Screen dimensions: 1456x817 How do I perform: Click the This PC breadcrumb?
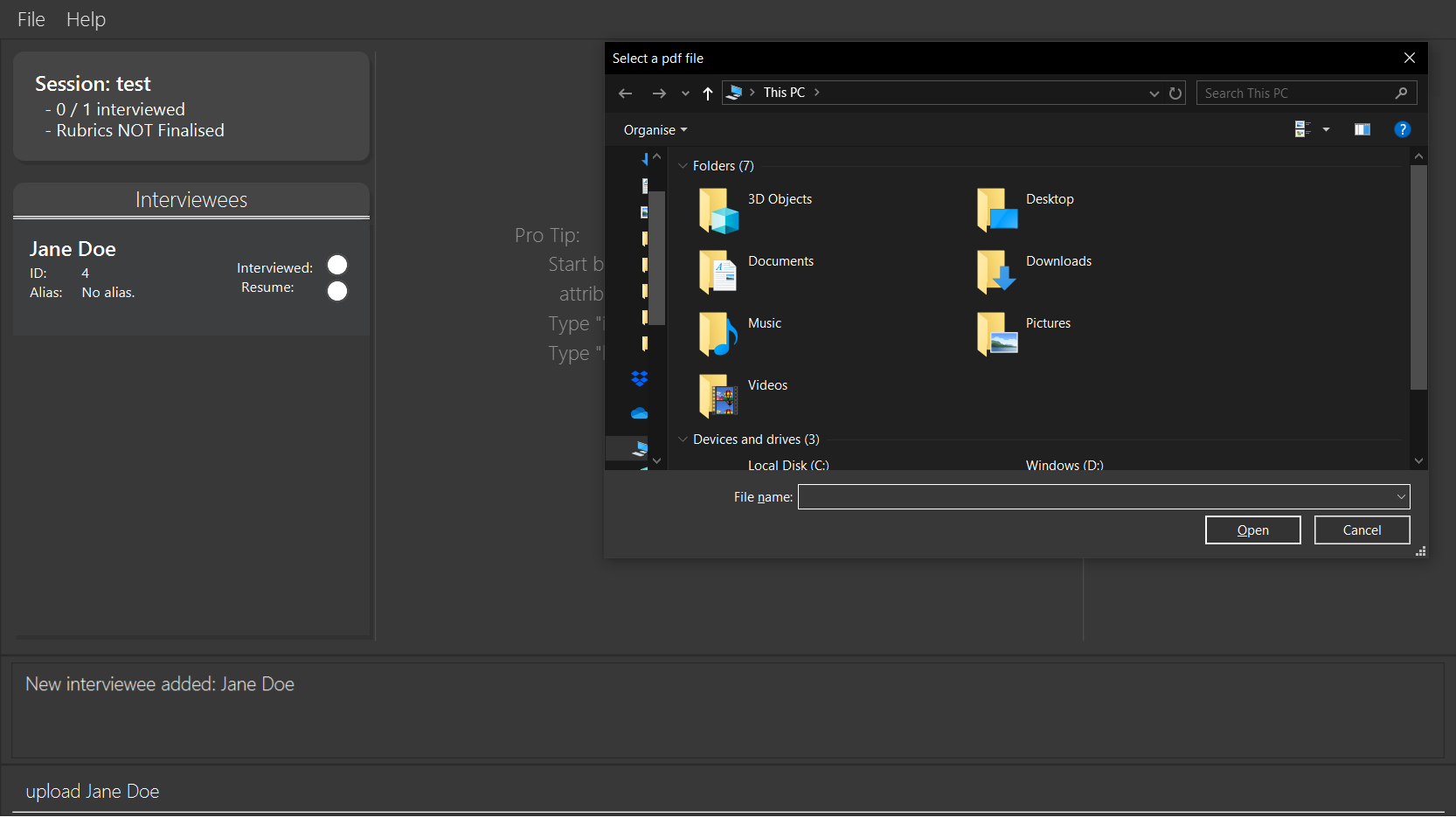(x=784, y=93)
